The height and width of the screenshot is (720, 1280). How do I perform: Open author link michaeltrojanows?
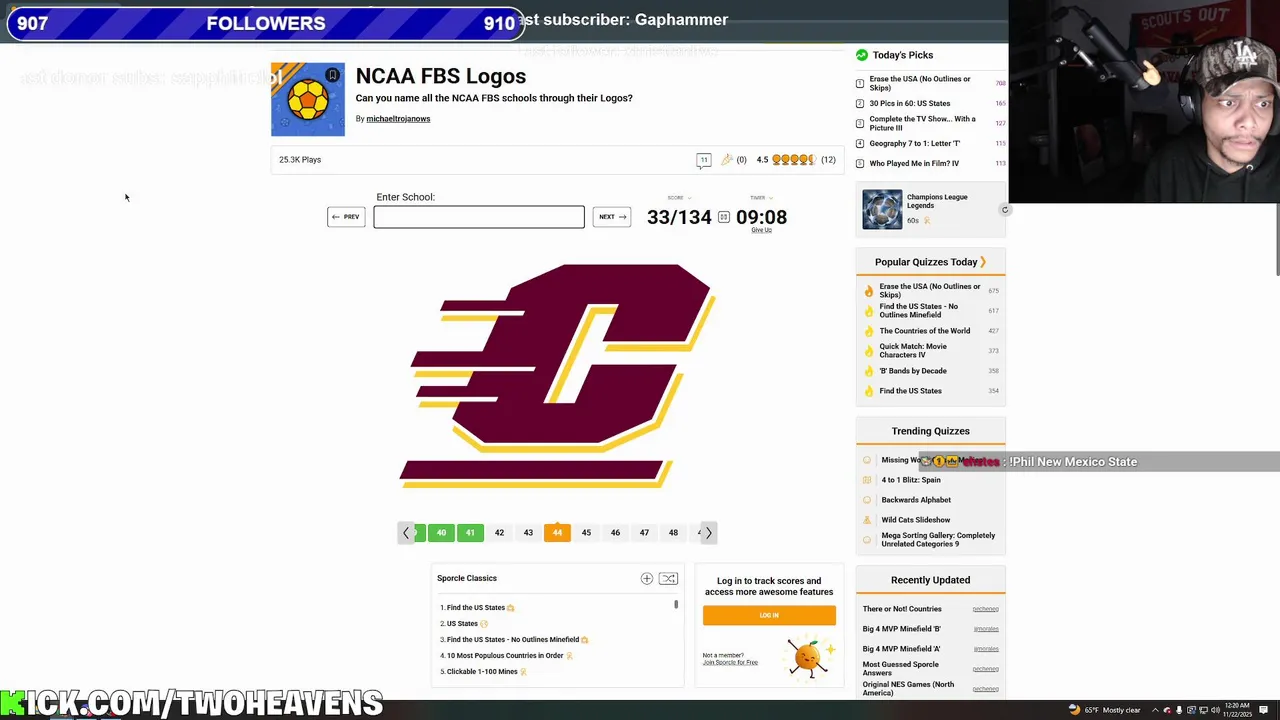tap(398, 119)
